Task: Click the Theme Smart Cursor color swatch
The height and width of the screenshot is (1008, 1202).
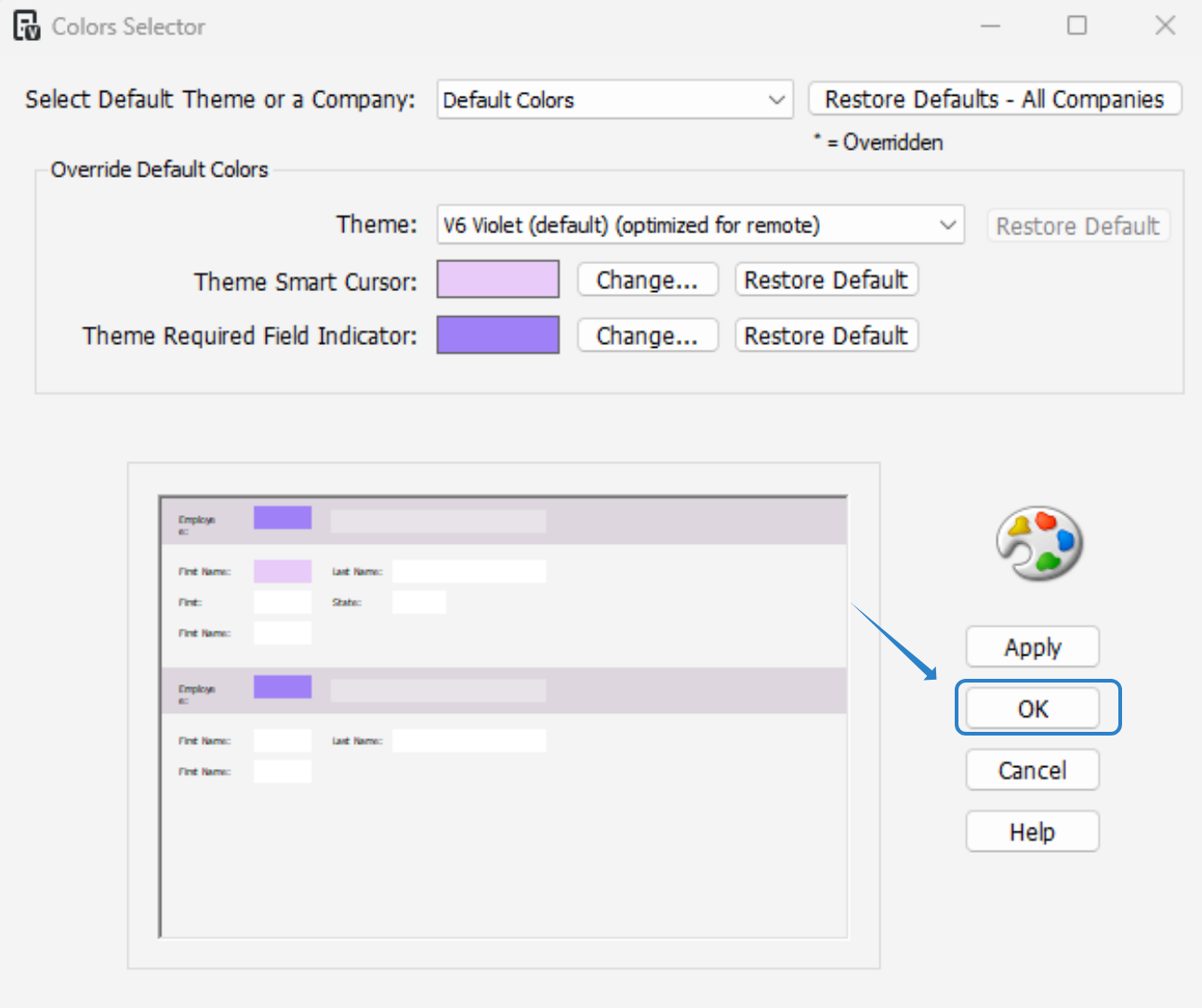Action: (x=498, y=279)
